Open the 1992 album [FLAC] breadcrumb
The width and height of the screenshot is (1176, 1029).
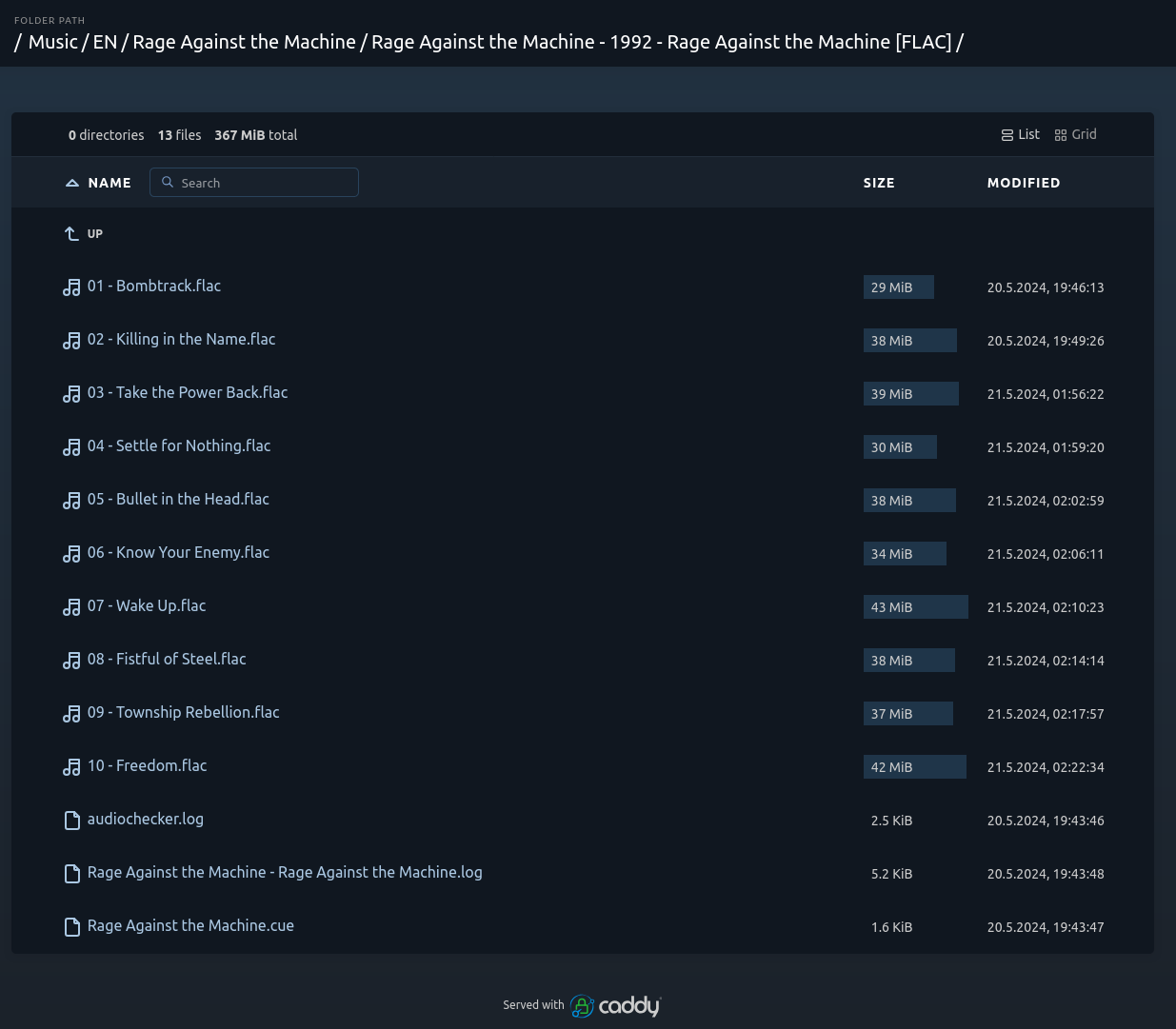pyautogui.click(x=662, y=42)
